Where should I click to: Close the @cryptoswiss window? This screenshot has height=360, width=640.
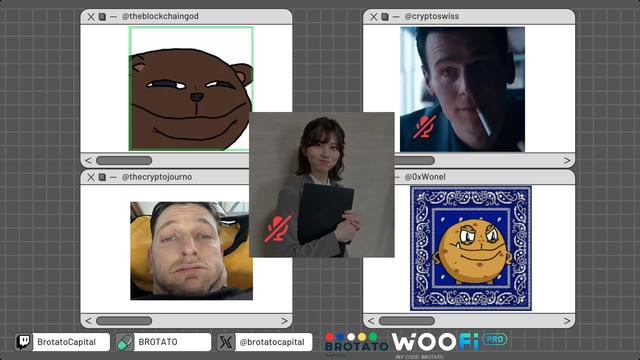[x=373, y=17]
